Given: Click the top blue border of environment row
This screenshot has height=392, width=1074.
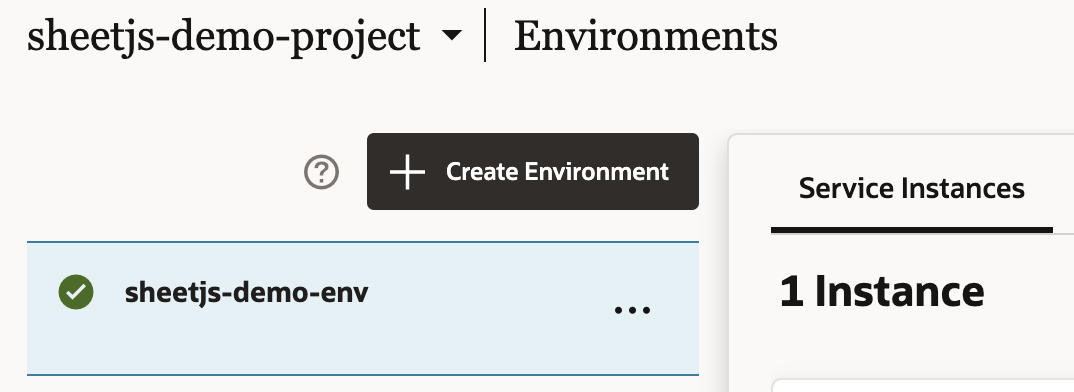Looking at the screenshot, I should pos(363,242).
